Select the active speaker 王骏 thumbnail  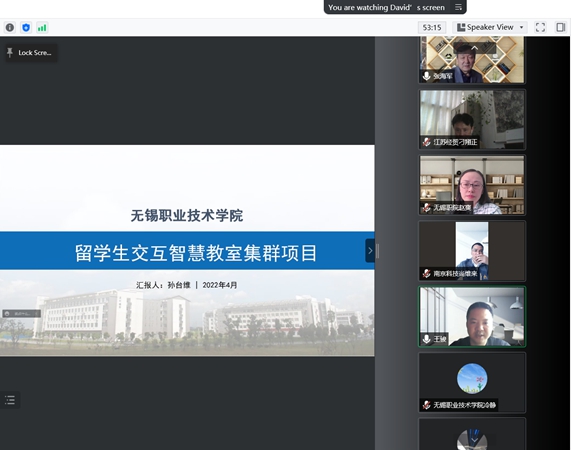472,316
